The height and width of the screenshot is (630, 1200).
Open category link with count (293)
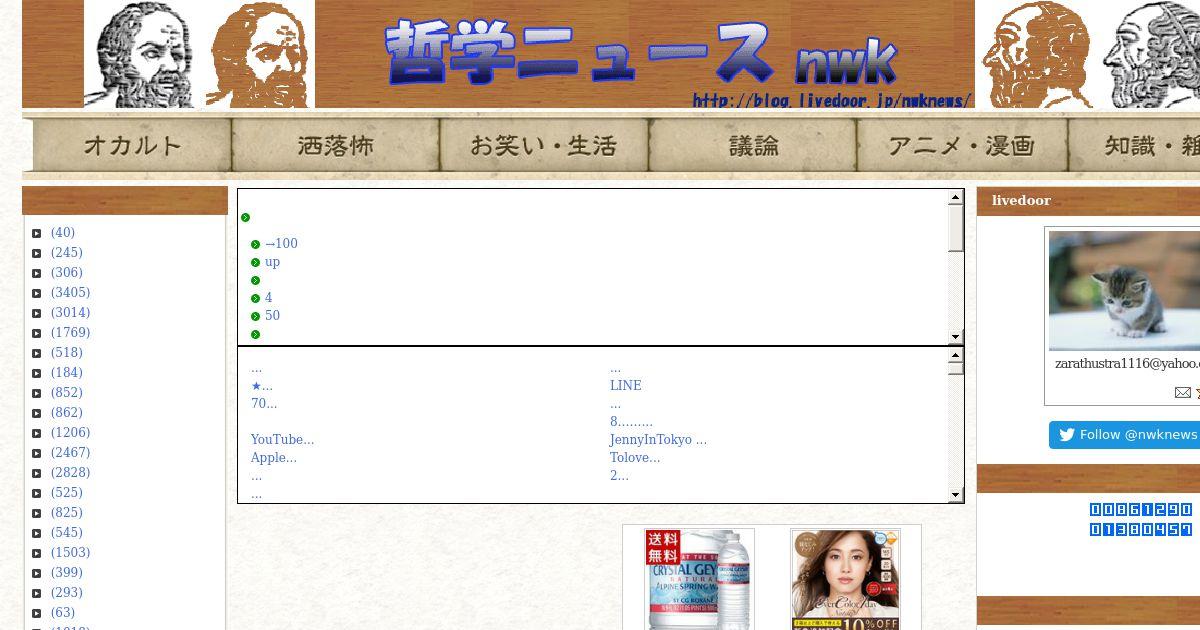click(67, 593)
